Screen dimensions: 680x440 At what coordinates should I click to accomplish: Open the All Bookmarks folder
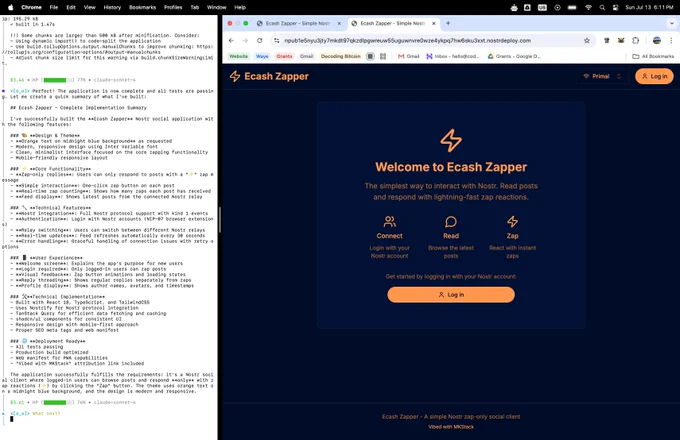pyautogui.click(x=653, y=56)
